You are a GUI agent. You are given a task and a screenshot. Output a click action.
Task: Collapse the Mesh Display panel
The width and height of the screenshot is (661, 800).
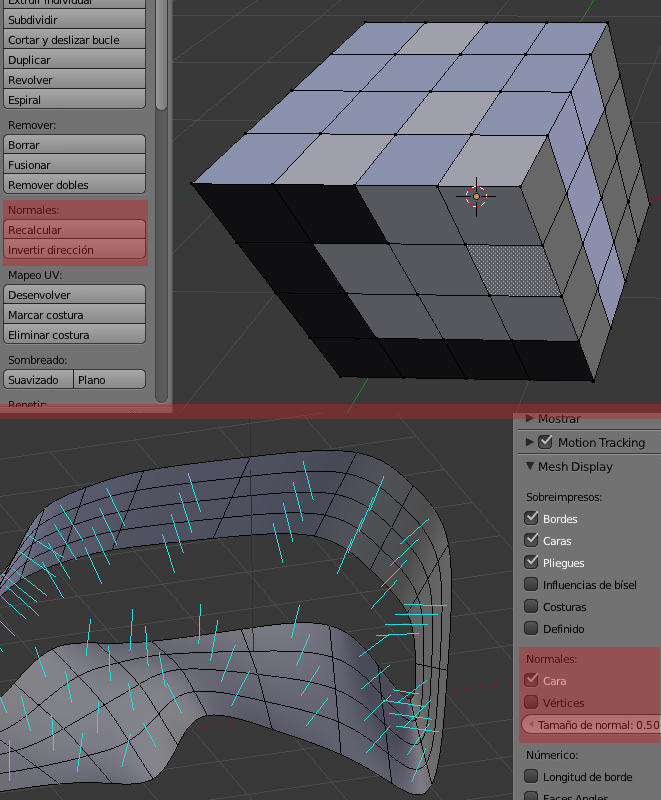pos(530,466)
